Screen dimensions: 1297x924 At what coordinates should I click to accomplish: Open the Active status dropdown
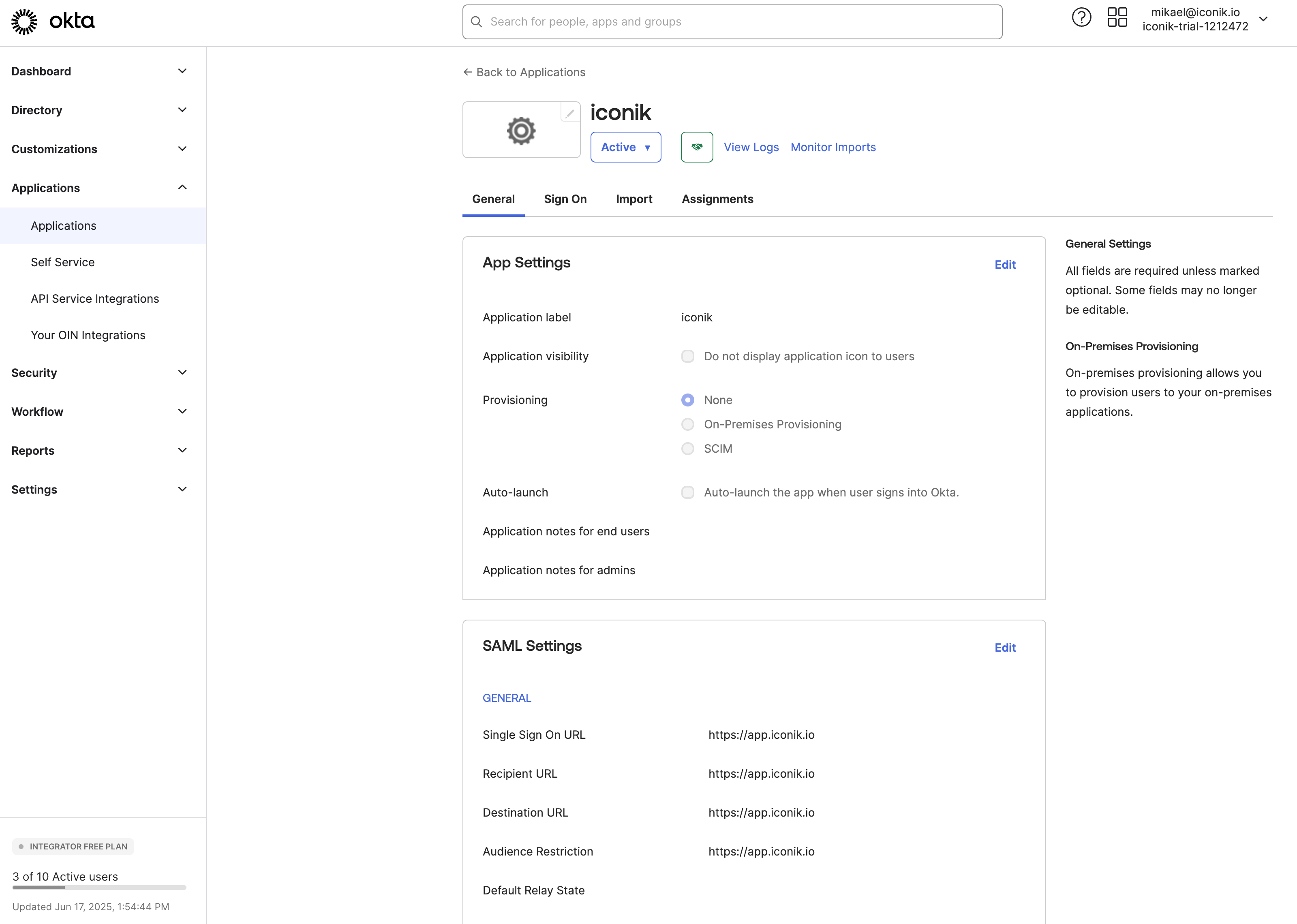coord(625,148)
